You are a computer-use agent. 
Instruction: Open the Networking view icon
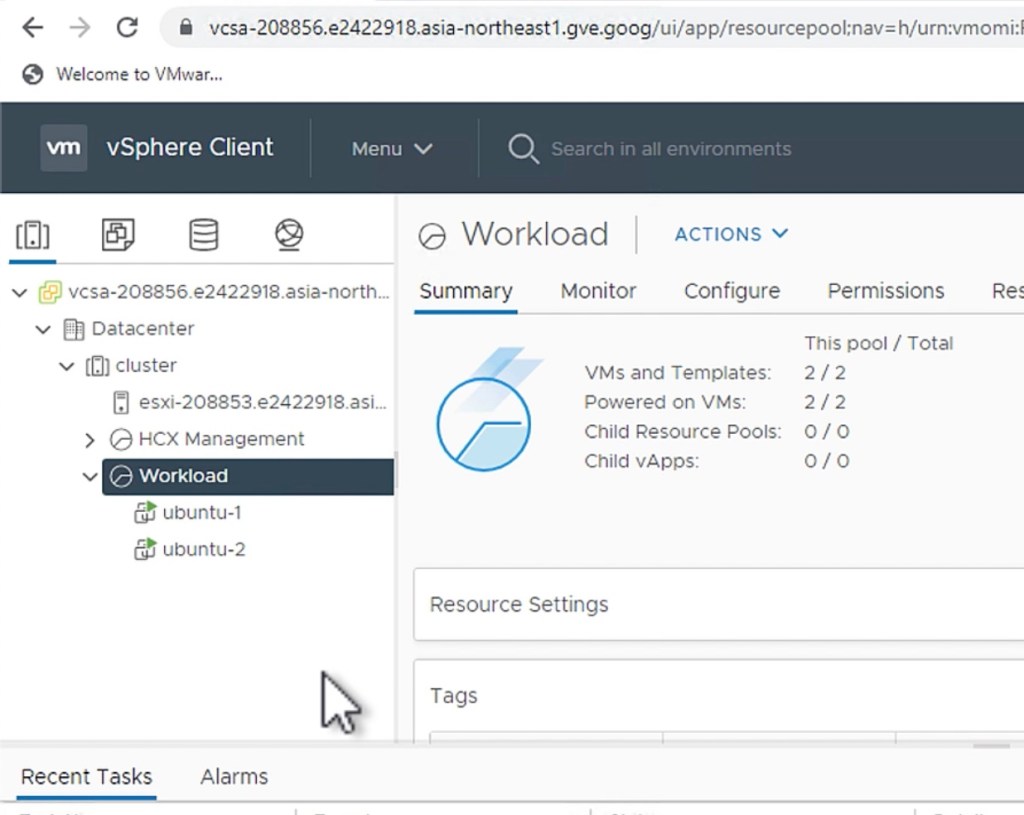289,235
